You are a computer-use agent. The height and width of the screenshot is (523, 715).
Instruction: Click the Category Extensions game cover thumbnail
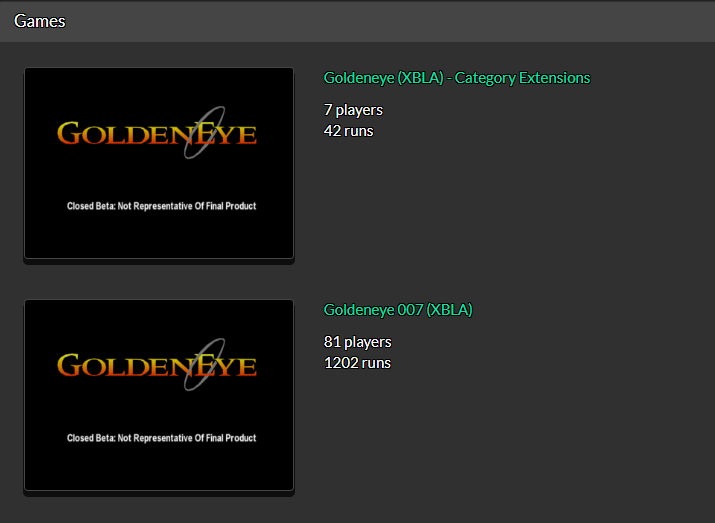coord(159,163)
